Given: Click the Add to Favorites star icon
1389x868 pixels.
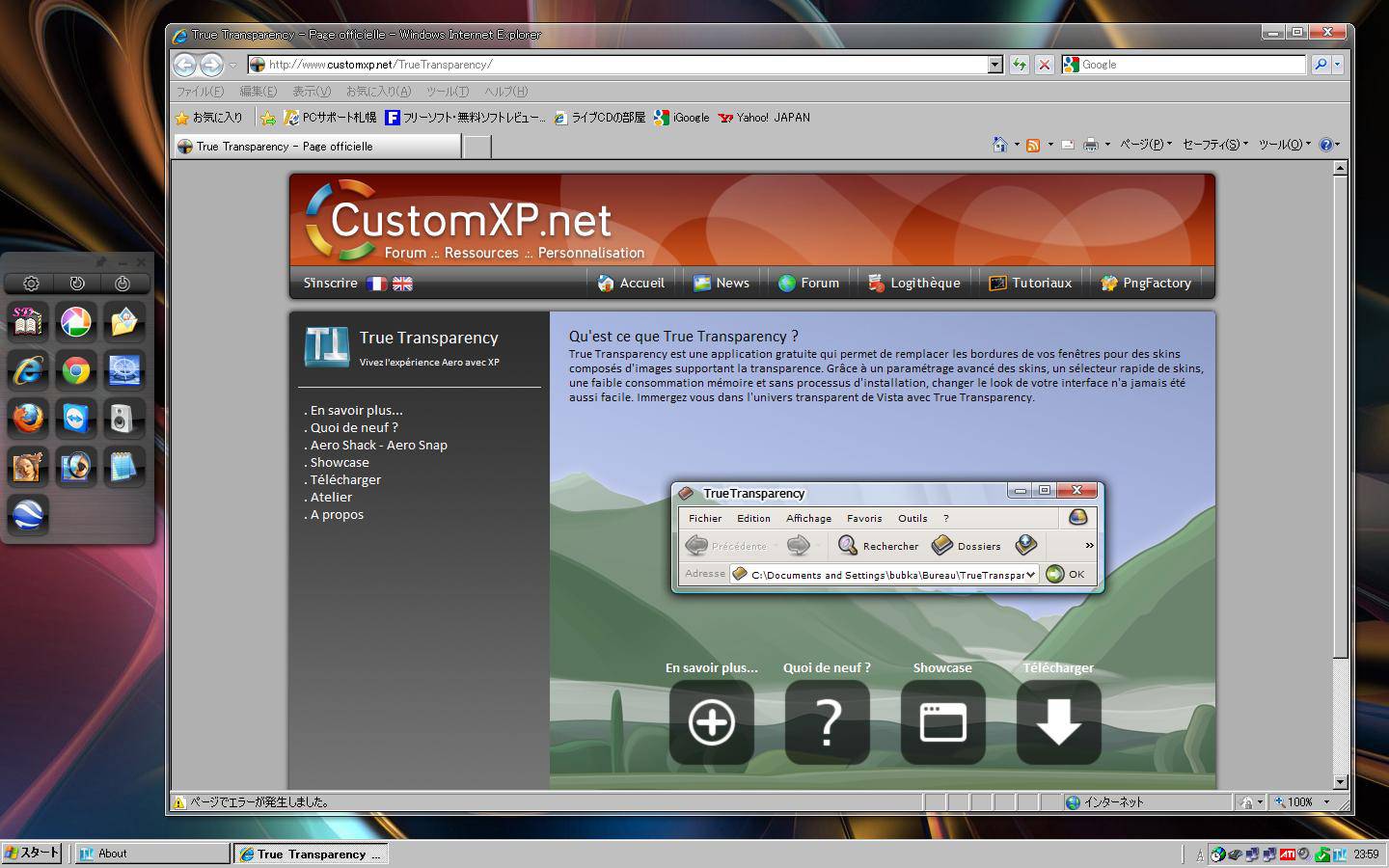Looking at the screenshot, I should (268, 118).
